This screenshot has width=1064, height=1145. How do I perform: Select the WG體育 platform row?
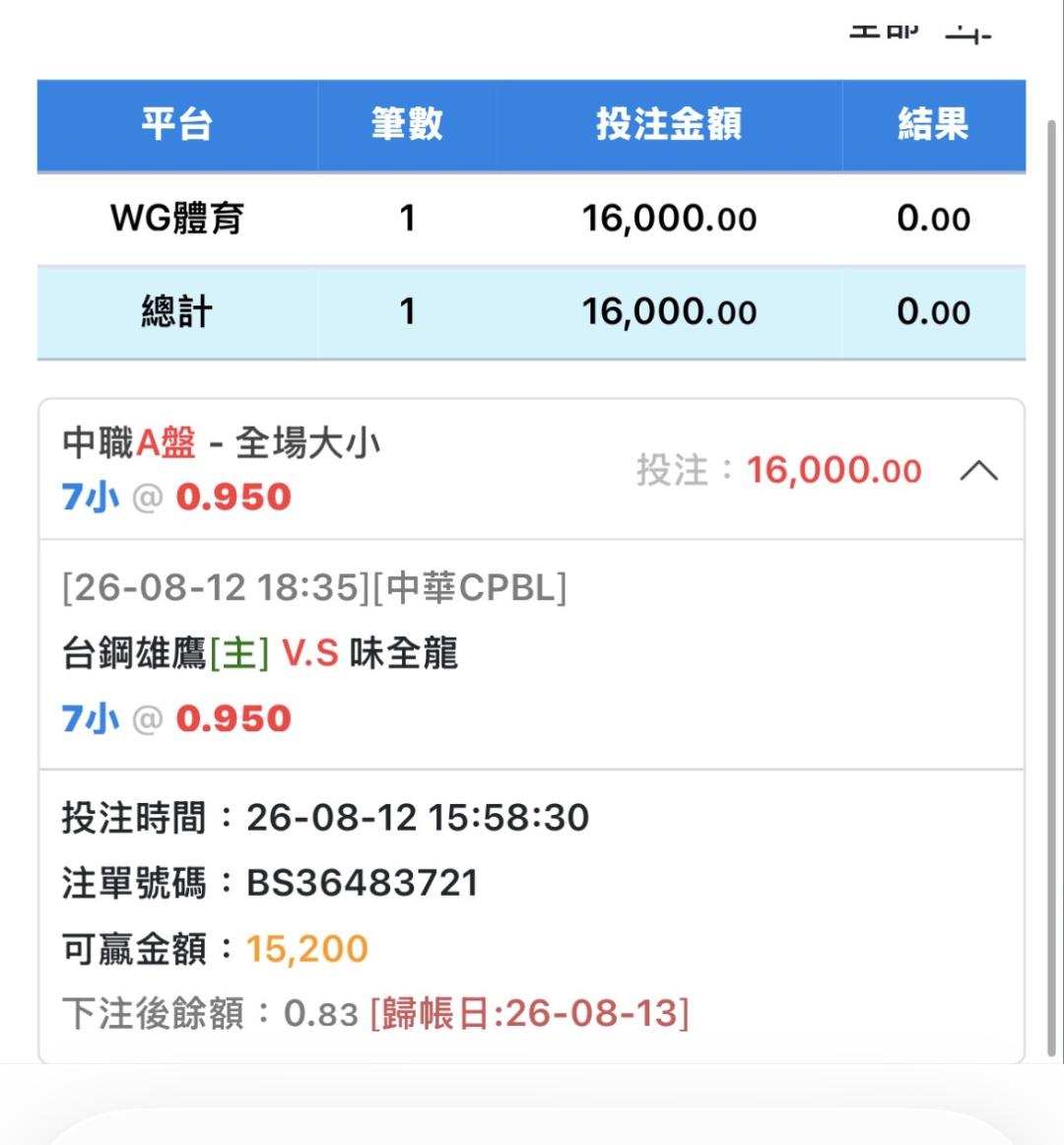532,219
